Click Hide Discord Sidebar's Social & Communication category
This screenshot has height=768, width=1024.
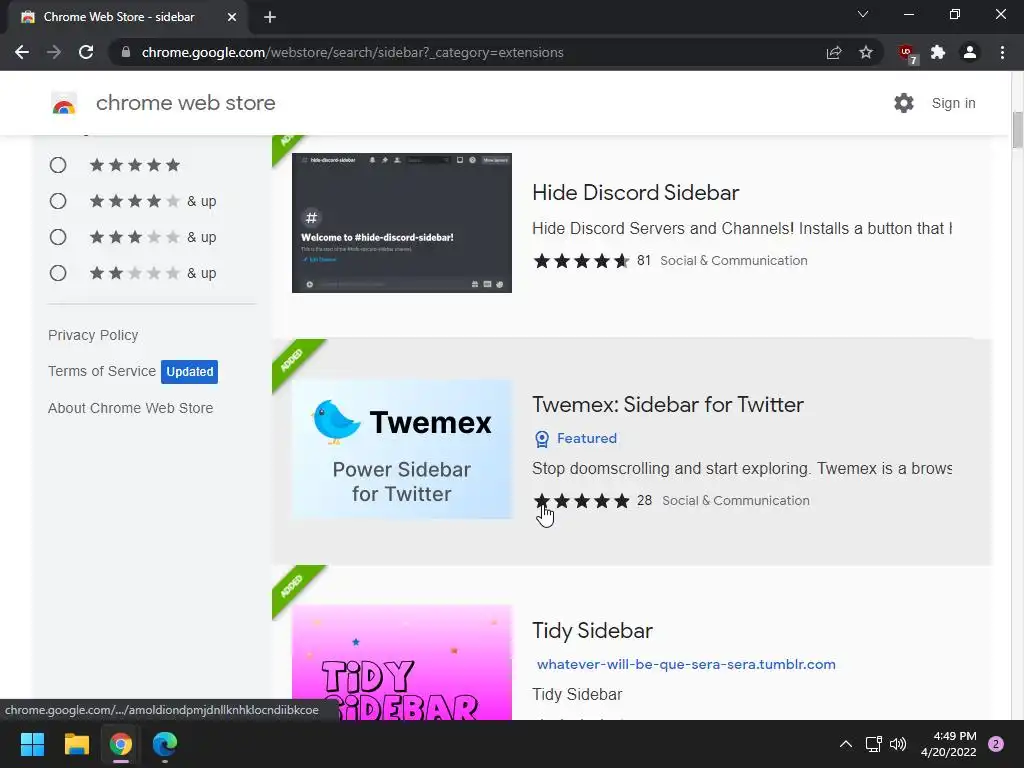click(734, 261)
